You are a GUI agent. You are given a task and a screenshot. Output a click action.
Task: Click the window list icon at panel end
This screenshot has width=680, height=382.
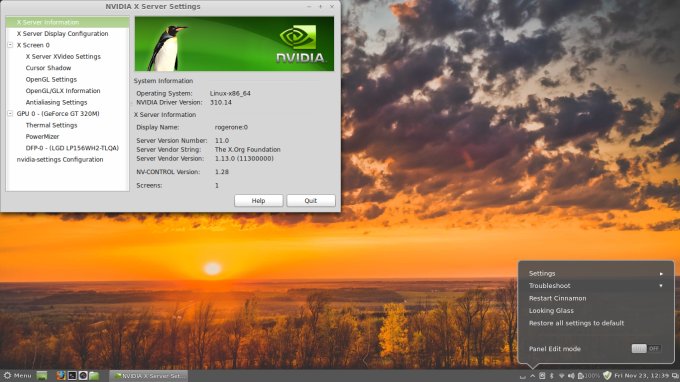pyautogui.click(x=675, y=375)
